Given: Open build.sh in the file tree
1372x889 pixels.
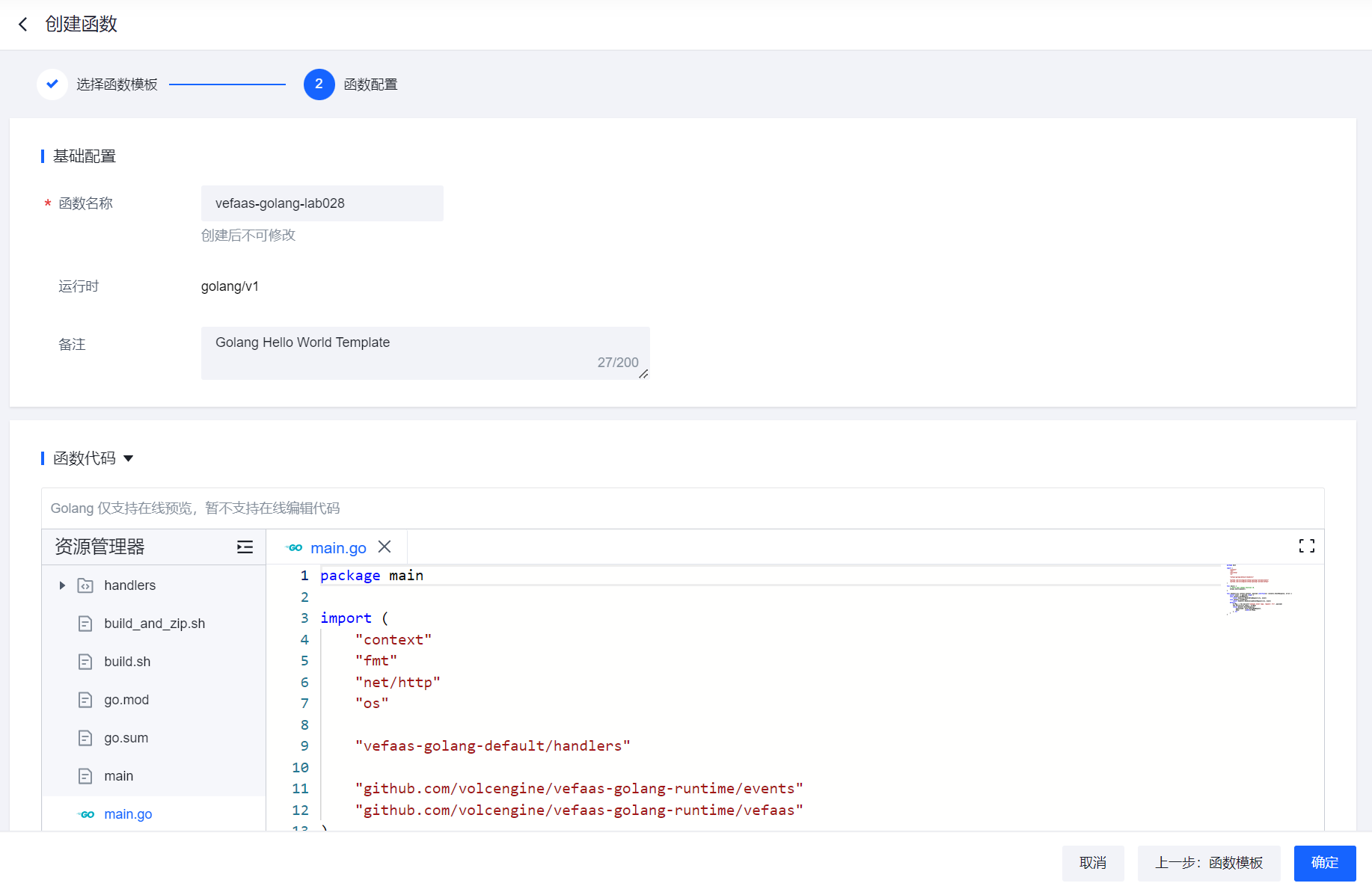Looking at the screenshot, I should tap(127, 662).
